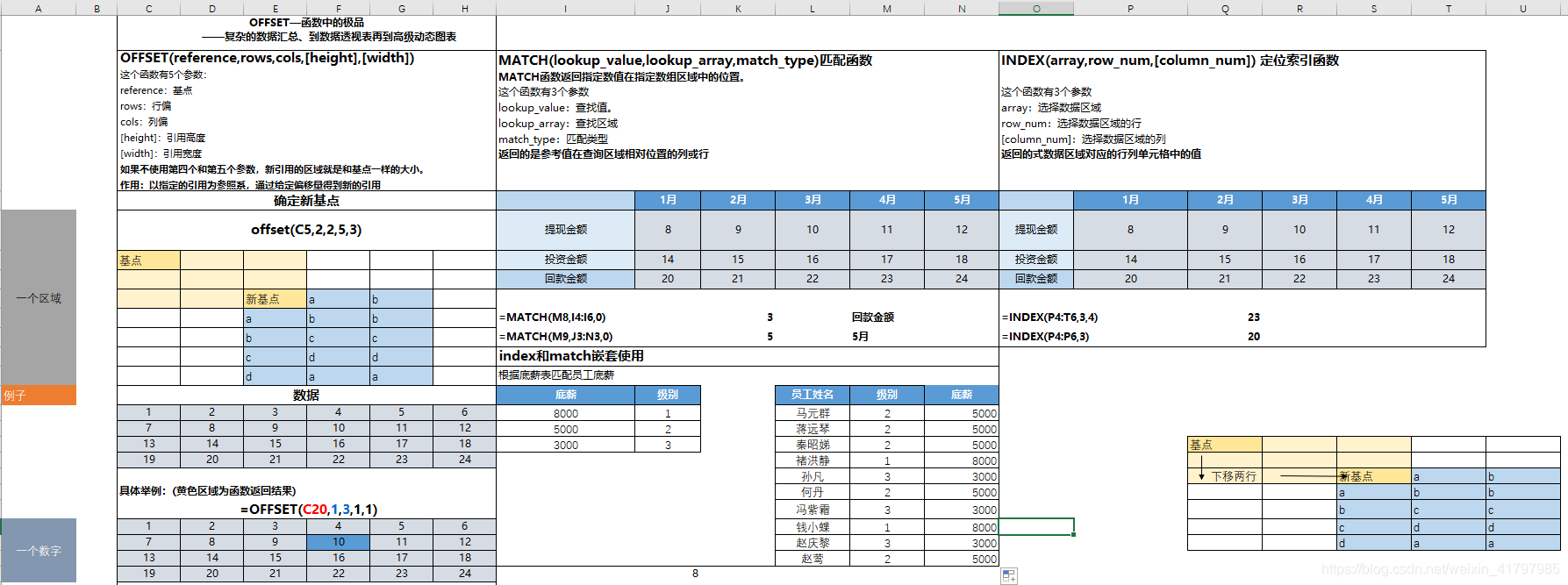Select employee name '孙凡'

tap(813, 477)
